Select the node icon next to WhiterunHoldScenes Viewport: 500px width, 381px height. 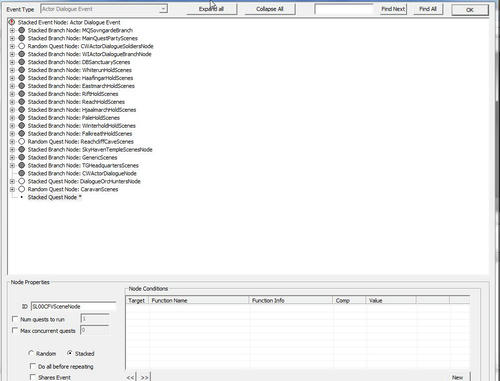[22, 70]
